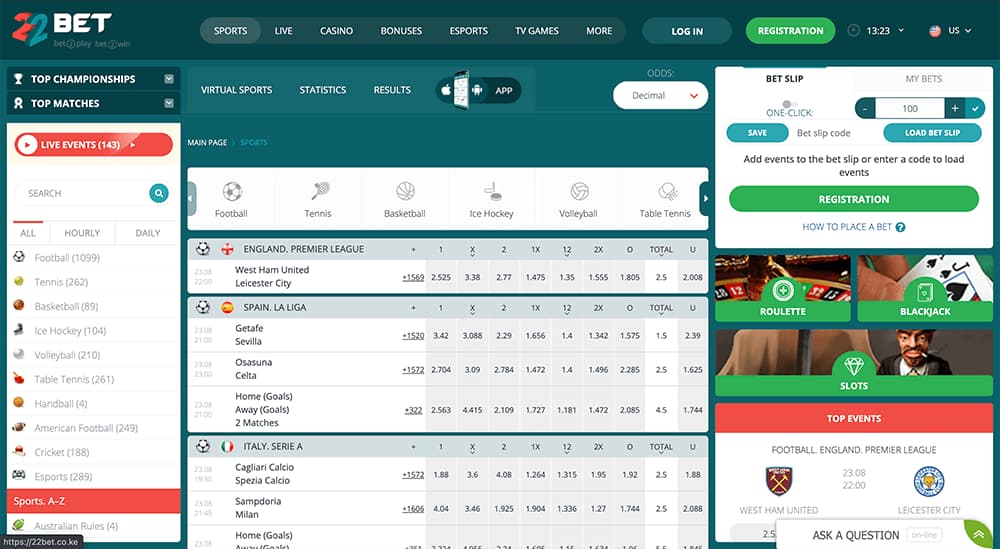This screenshot has width=1000, height=549.
Task: Click the US flag icon
Action: pos(935,30)
